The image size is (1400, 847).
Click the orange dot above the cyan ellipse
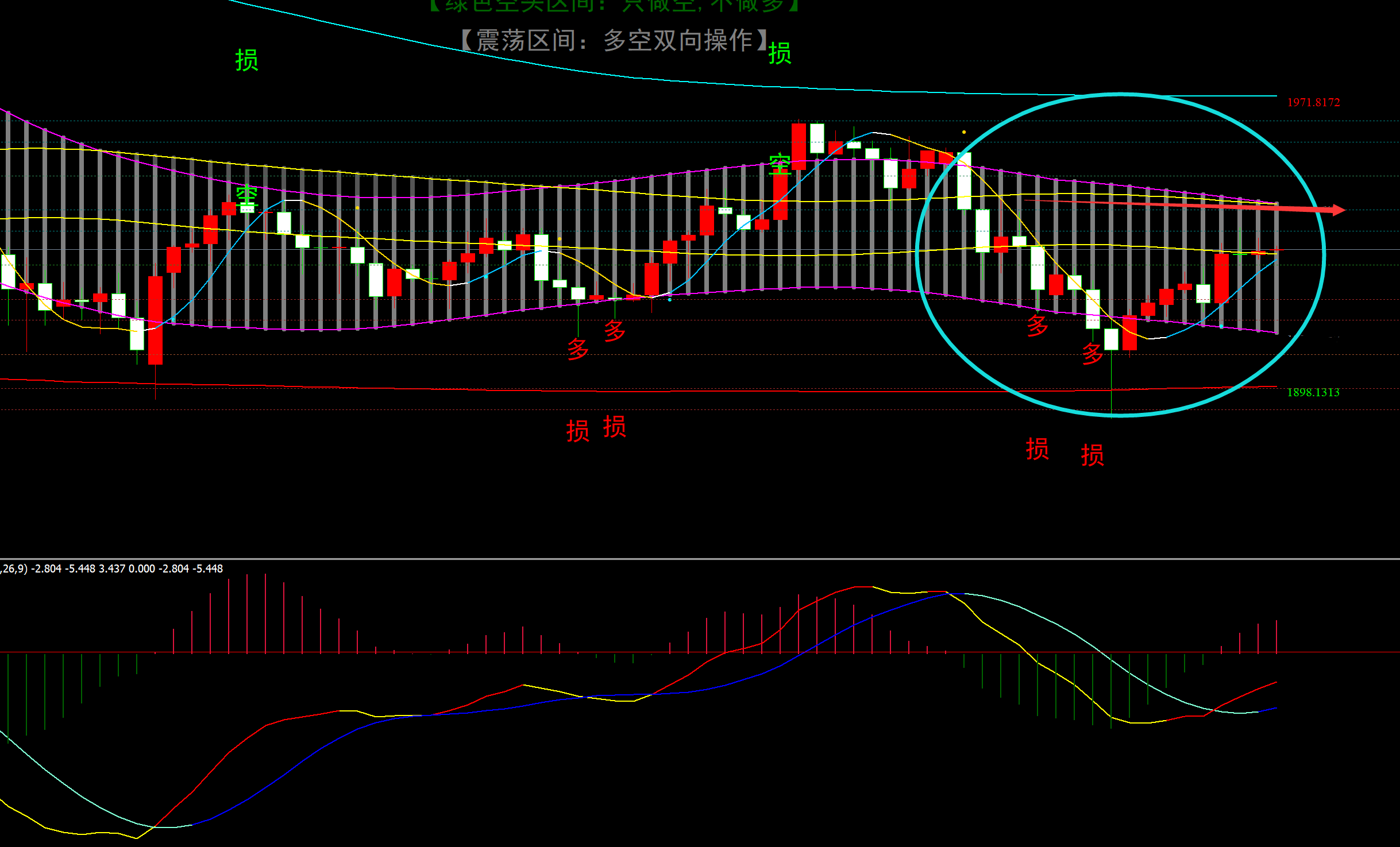964,132
